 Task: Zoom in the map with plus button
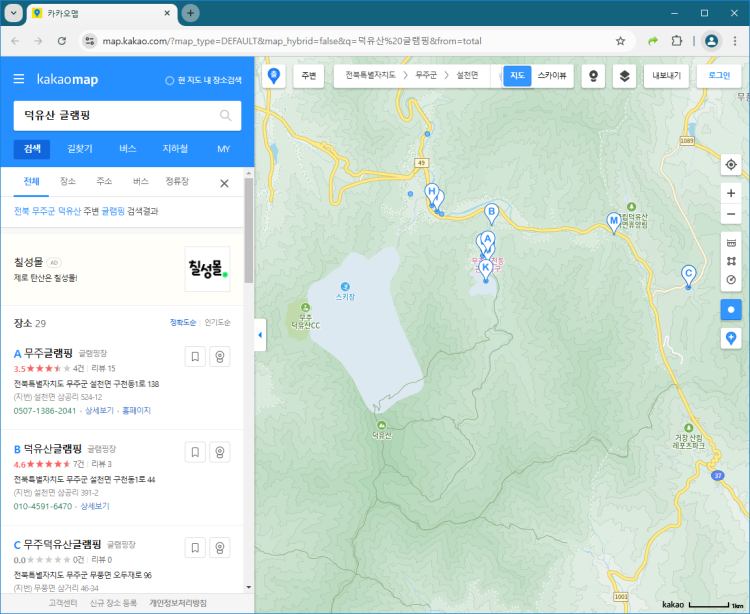[x=731, y=193]
